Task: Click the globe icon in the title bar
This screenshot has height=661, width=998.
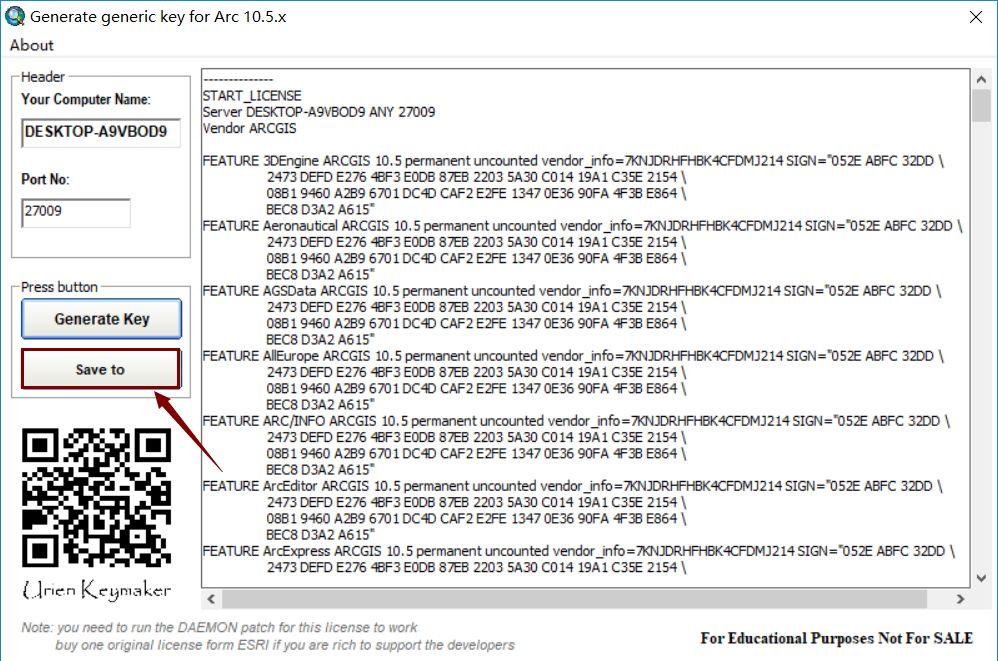Action: coord(16,17)
